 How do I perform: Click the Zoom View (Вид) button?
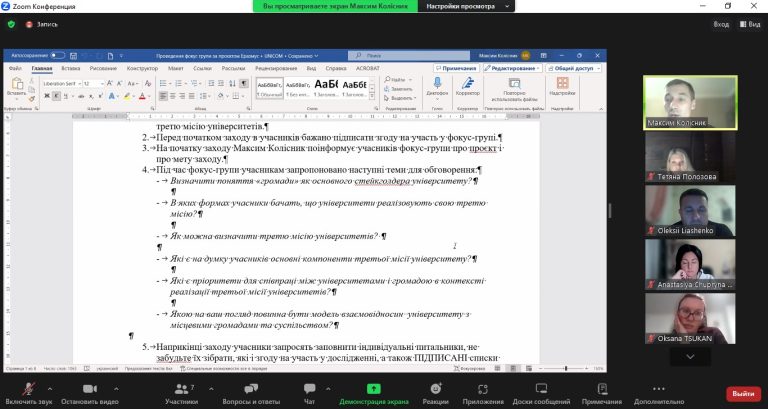tap(750, 24)
